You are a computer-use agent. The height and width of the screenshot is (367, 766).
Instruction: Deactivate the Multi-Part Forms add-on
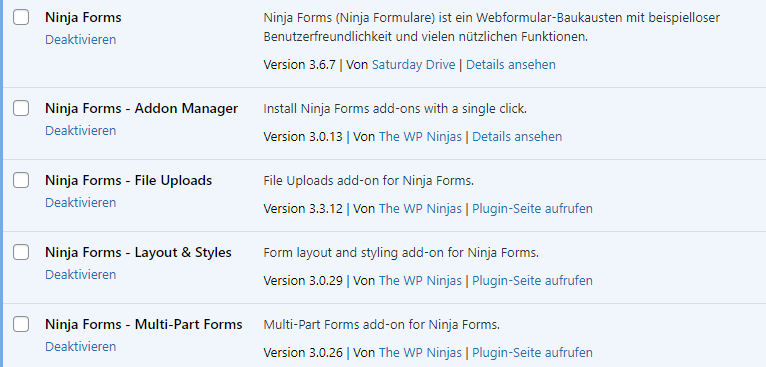[81, 346]
